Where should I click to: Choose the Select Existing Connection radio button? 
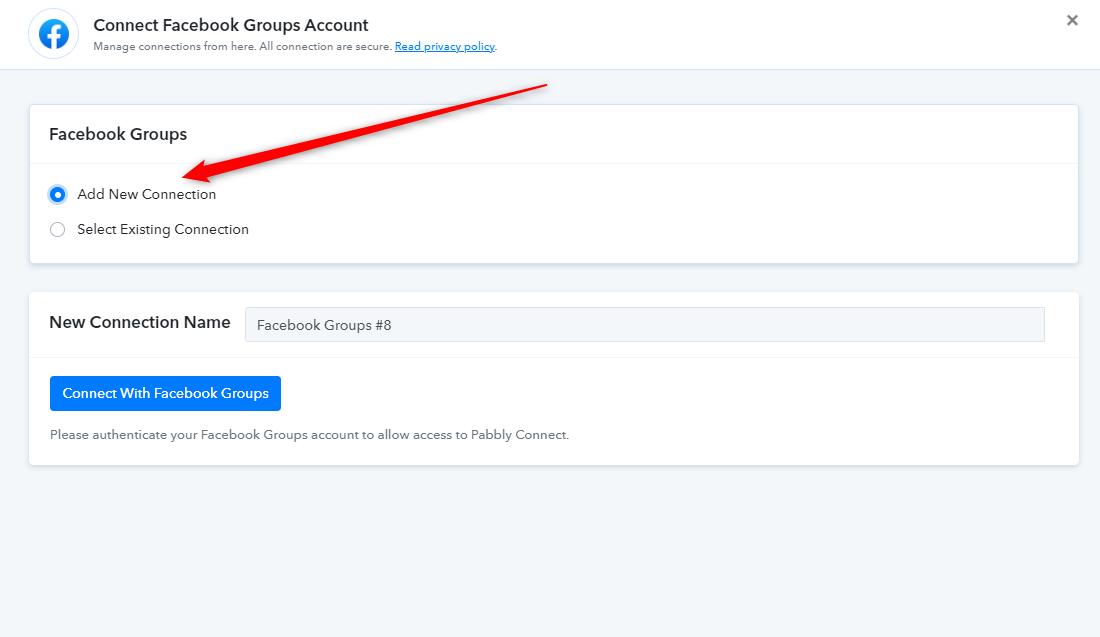58,229
